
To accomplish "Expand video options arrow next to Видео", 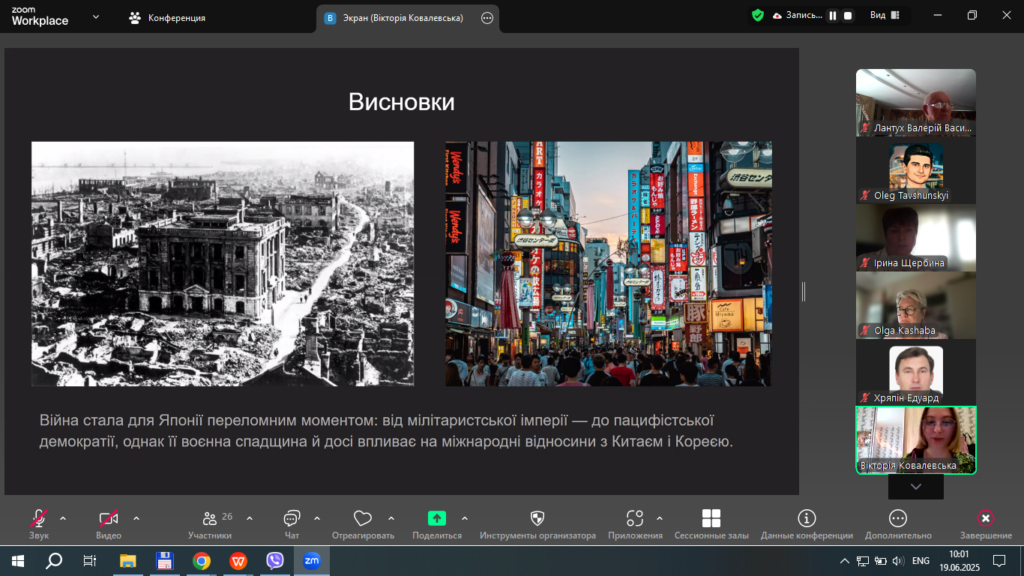I will tap(136, 518).
